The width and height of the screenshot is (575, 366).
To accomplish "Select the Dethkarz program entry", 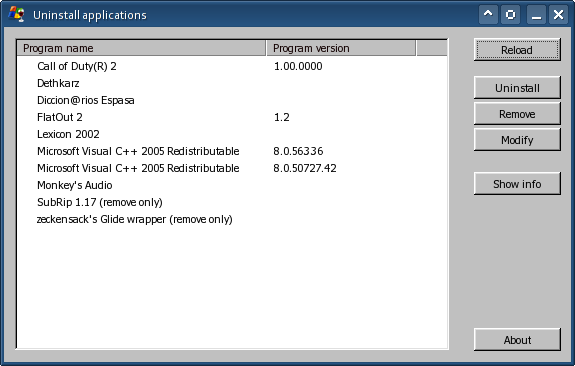I will tap(232, 83).
